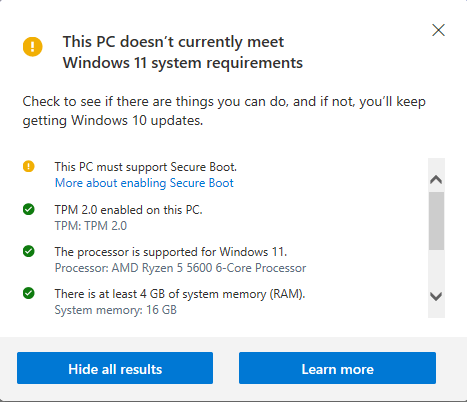Click the Hide all results button
467x402 pixels.
click(115, 368)
